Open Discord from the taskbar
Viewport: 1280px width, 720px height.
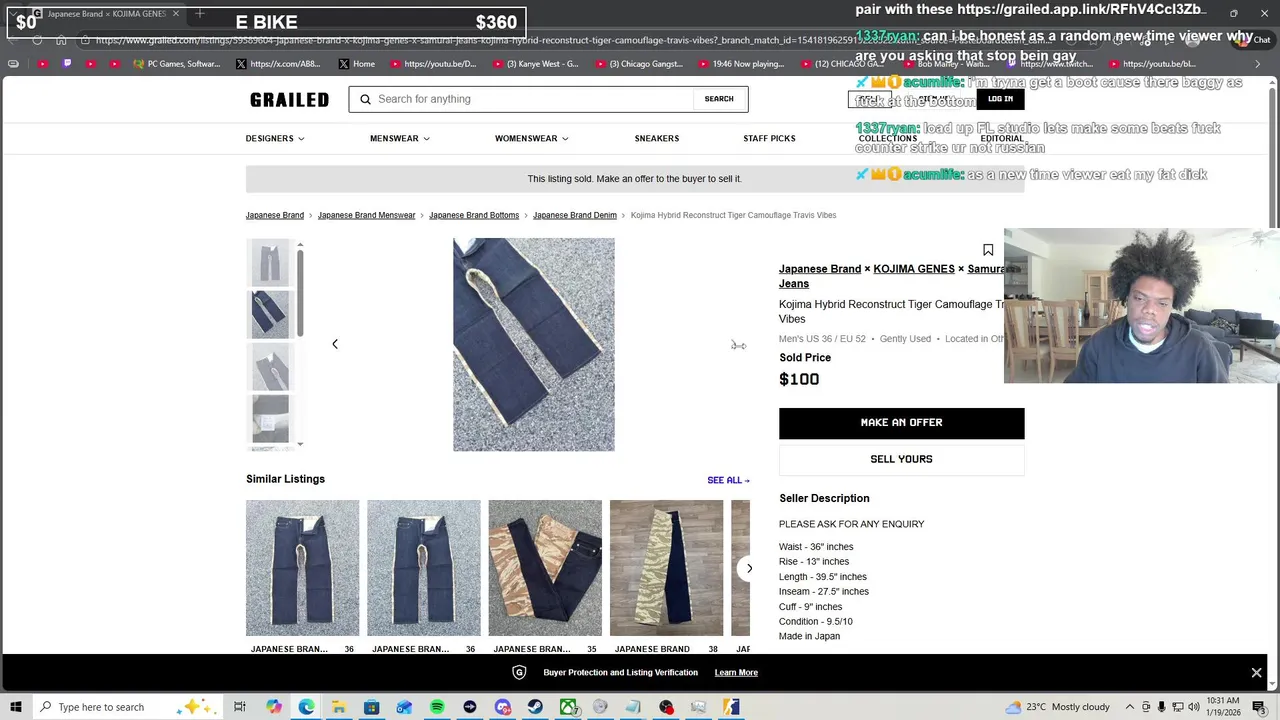502,707
